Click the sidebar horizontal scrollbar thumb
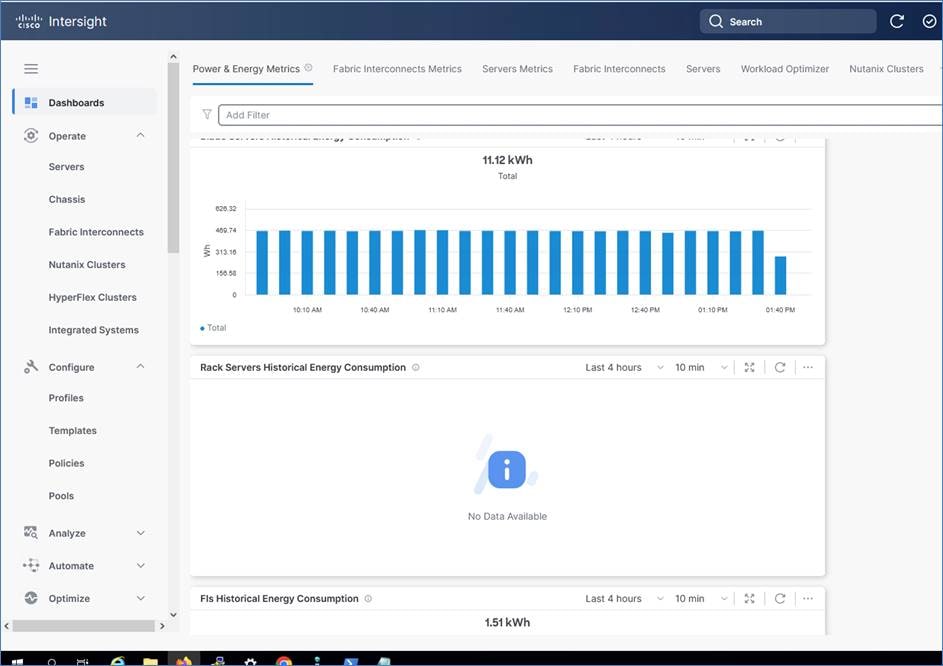Viewport: 943px width, 666px height. [84, 626]
